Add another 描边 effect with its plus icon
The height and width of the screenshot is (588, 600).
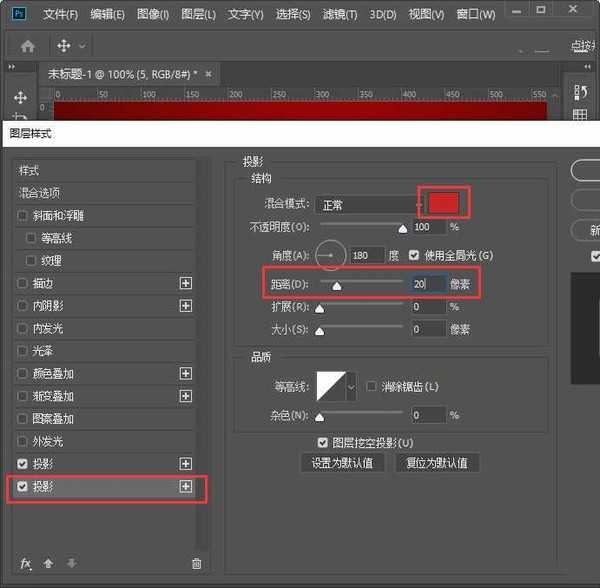(185, 283)
